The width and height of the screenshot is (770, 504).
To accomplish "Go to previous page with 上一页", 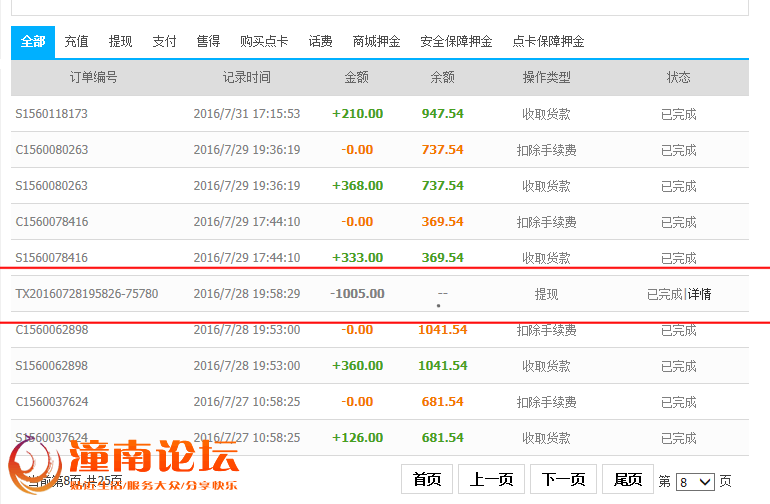I will [492, 479].
